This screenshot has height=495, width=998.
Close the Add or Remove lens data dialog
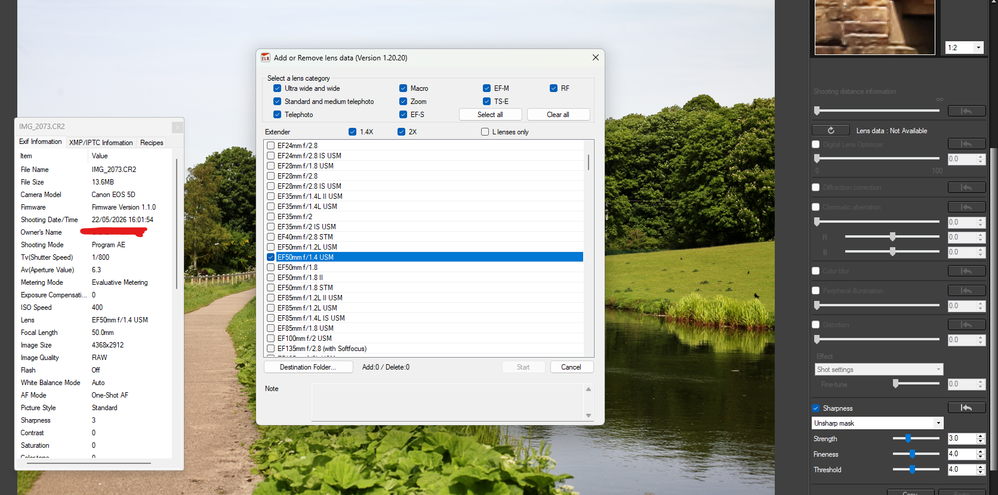pos(595,57)
